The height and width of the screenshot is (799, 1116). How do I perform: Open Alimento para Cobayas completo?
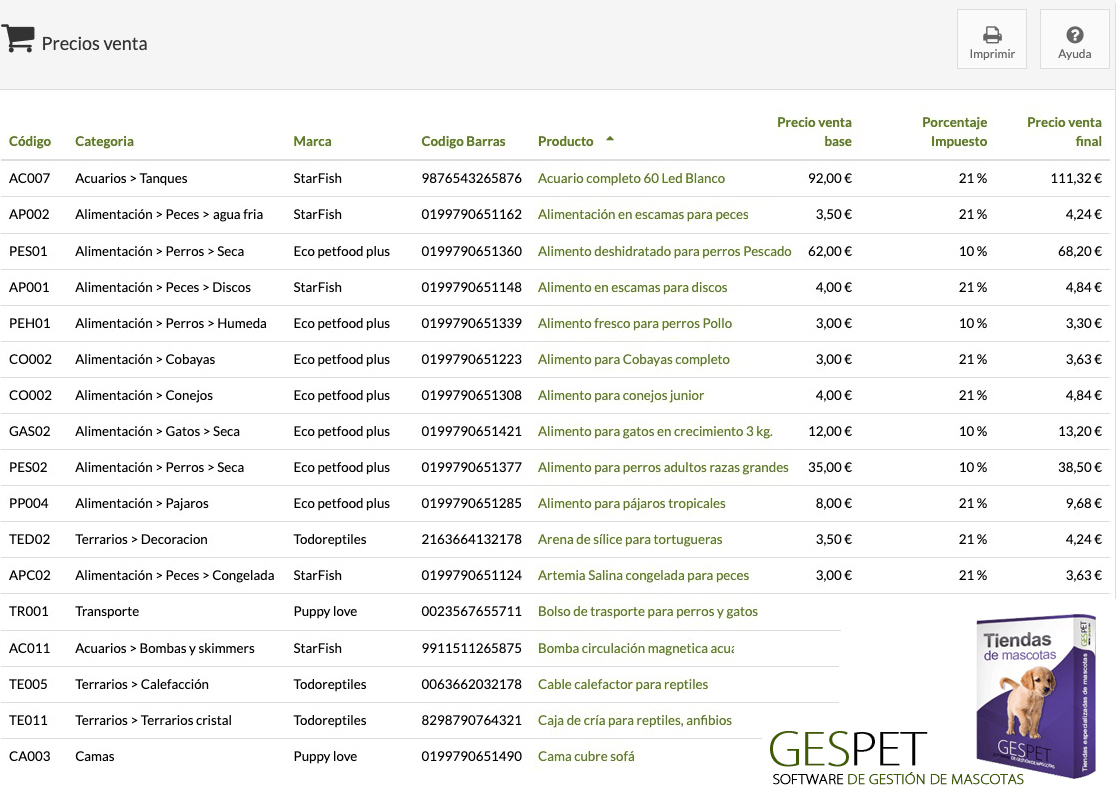634,359
